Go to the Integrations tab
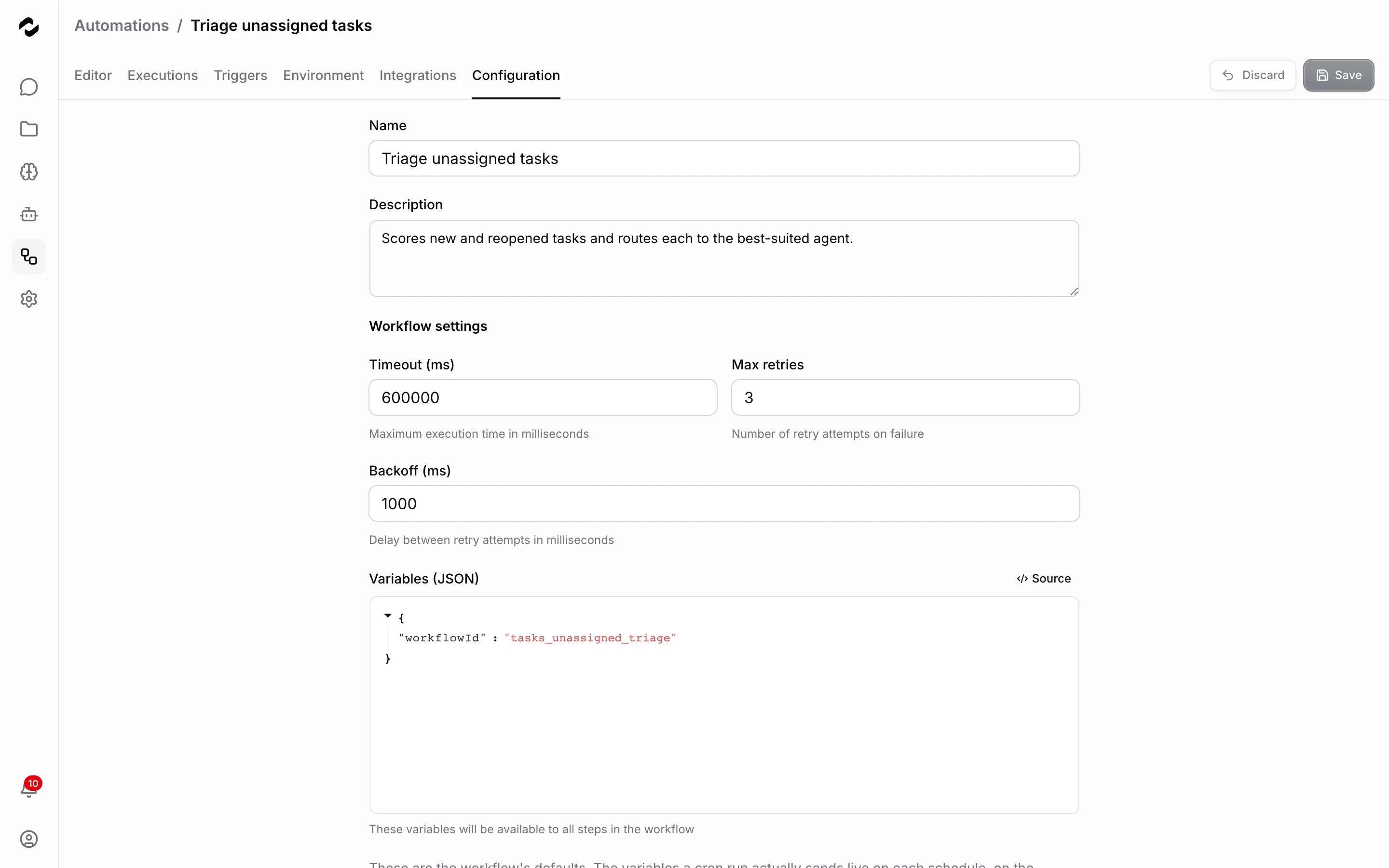 pos(418,75)
